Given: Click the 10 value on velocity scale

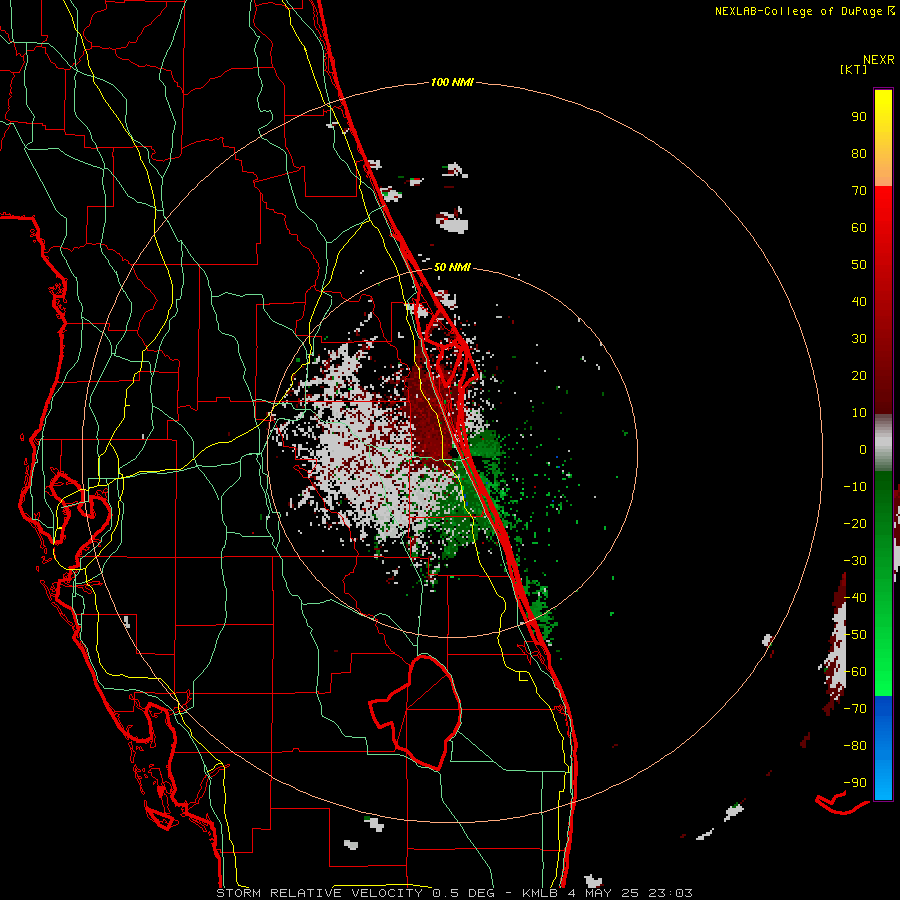Looking at the screenshot, I should click(x=859, y=413).
